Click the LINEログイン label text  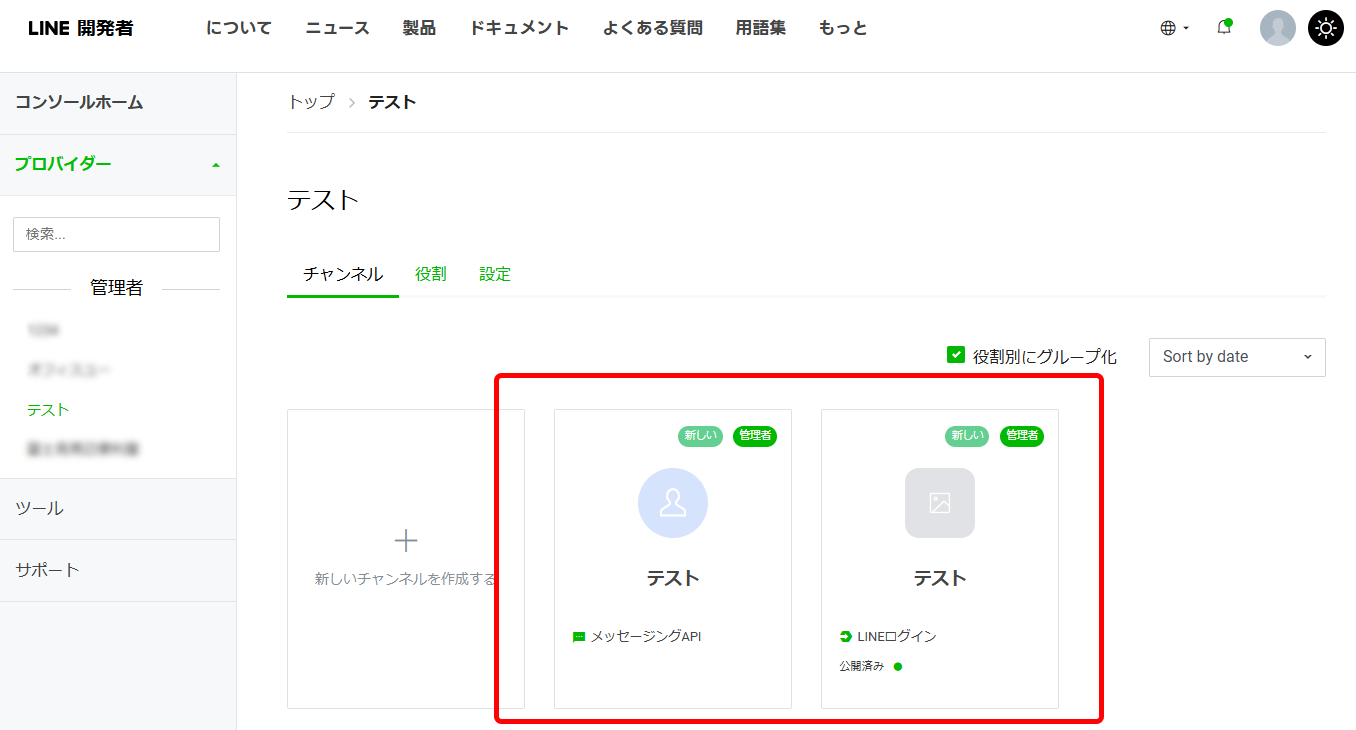(897, 637)
